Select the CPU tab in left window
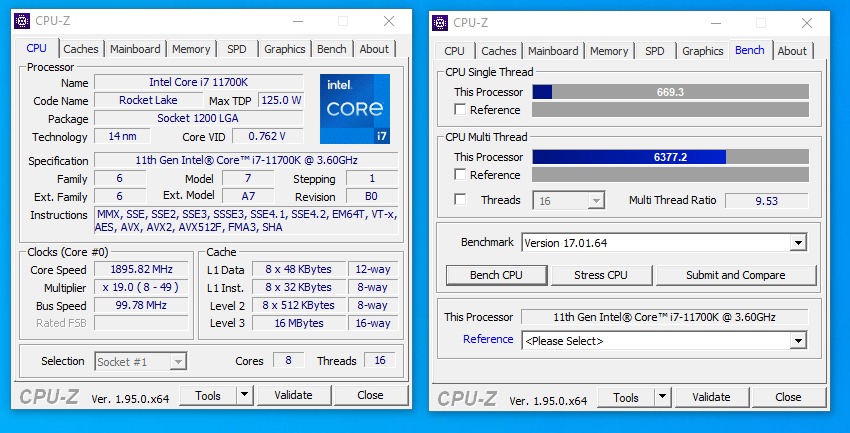The image size is (850, 433). 36,48
